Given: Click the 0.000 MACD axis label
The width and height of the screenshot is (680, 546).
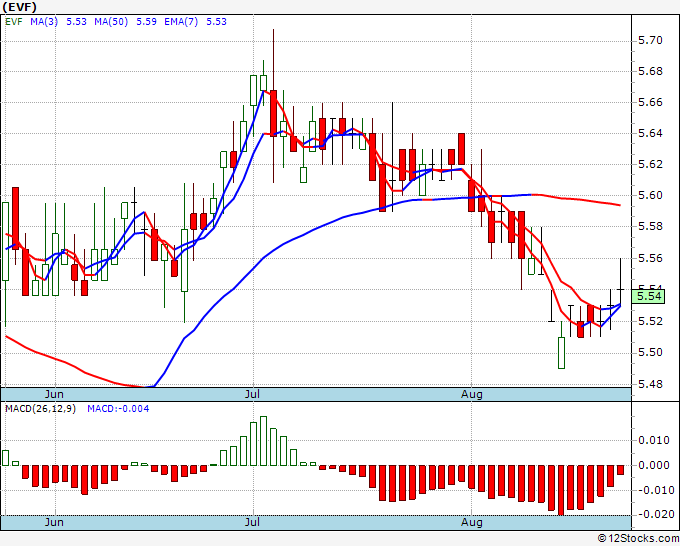Looking at the screenshot, I should (x=654, y=465).
